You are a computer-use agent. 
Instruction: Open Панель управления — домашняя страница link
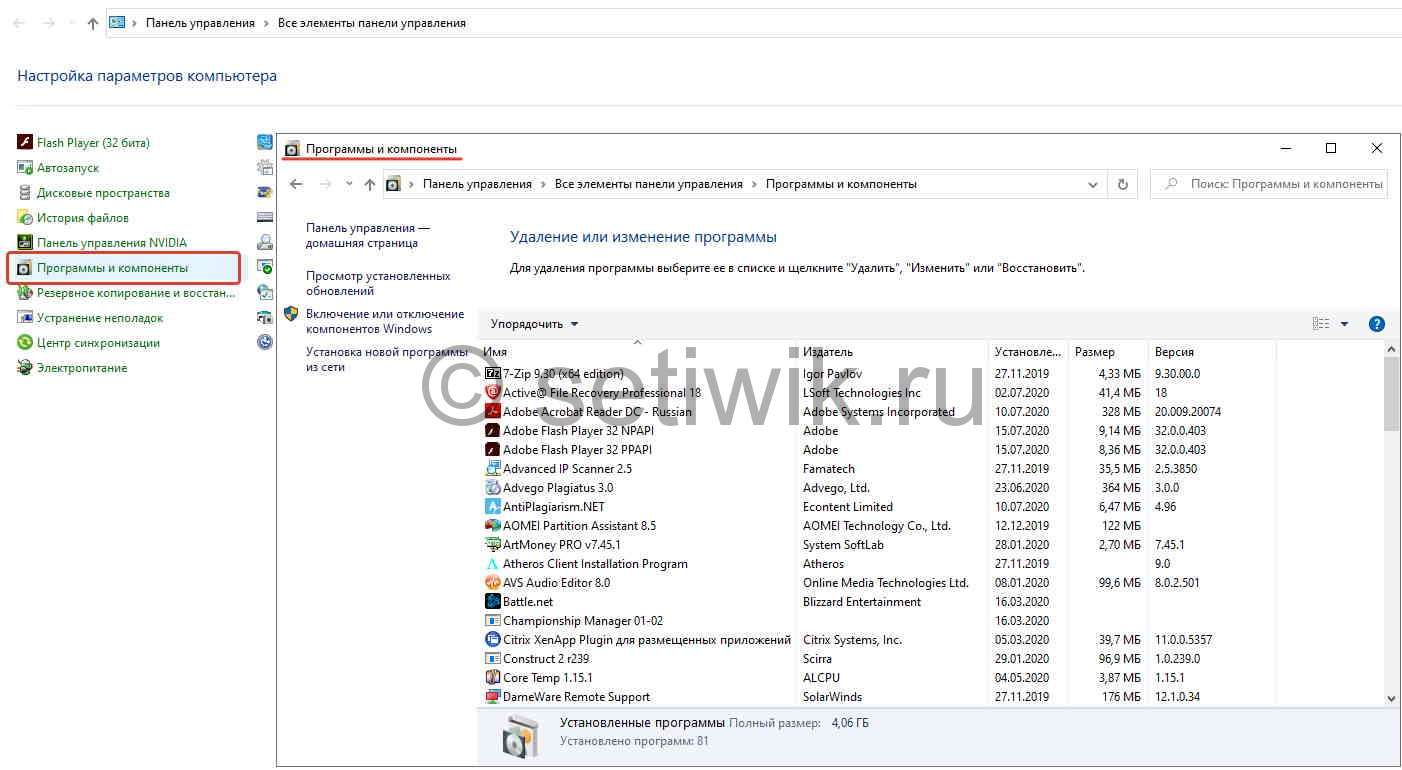point(367,235)
